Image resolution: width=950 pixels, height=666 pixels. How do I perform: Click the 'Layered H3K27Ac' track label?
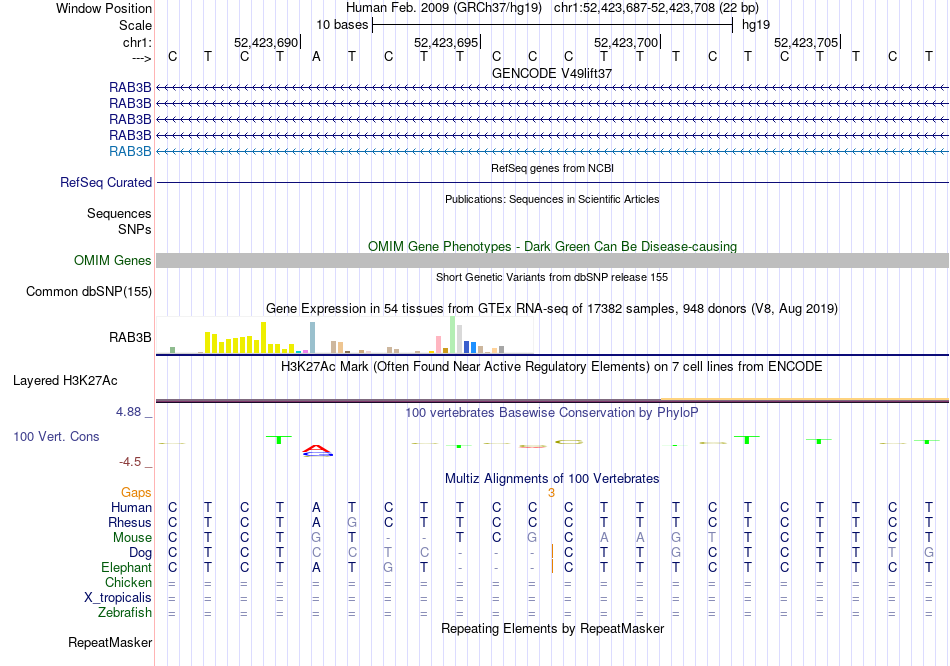point(65,381)
